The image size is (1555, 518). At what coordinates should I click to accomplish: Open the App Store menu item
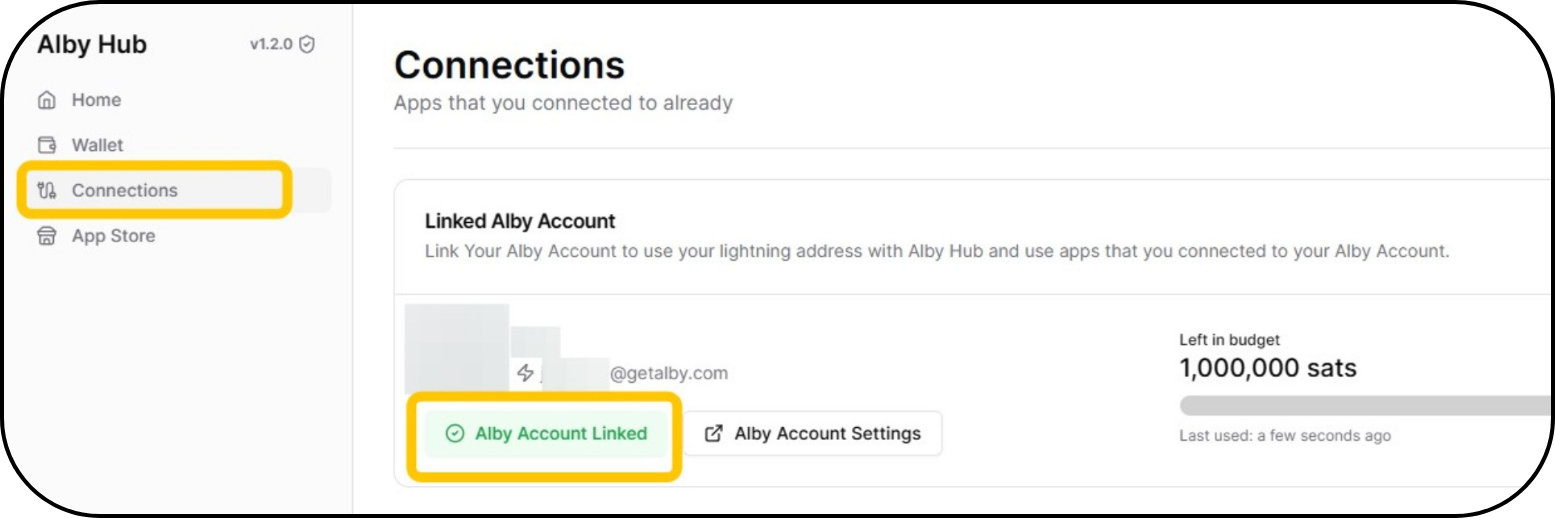[x=113, y=237]
